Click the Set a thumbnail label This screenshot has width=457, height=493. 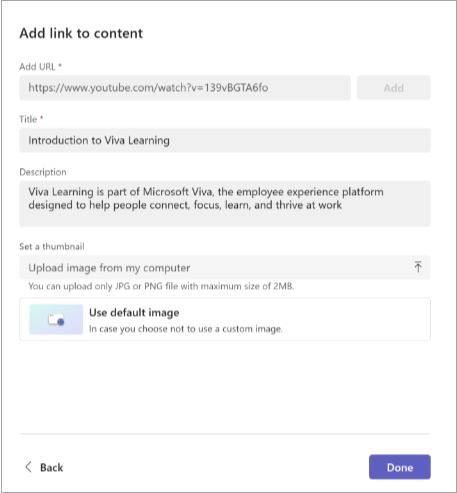[x=52, y=247]
